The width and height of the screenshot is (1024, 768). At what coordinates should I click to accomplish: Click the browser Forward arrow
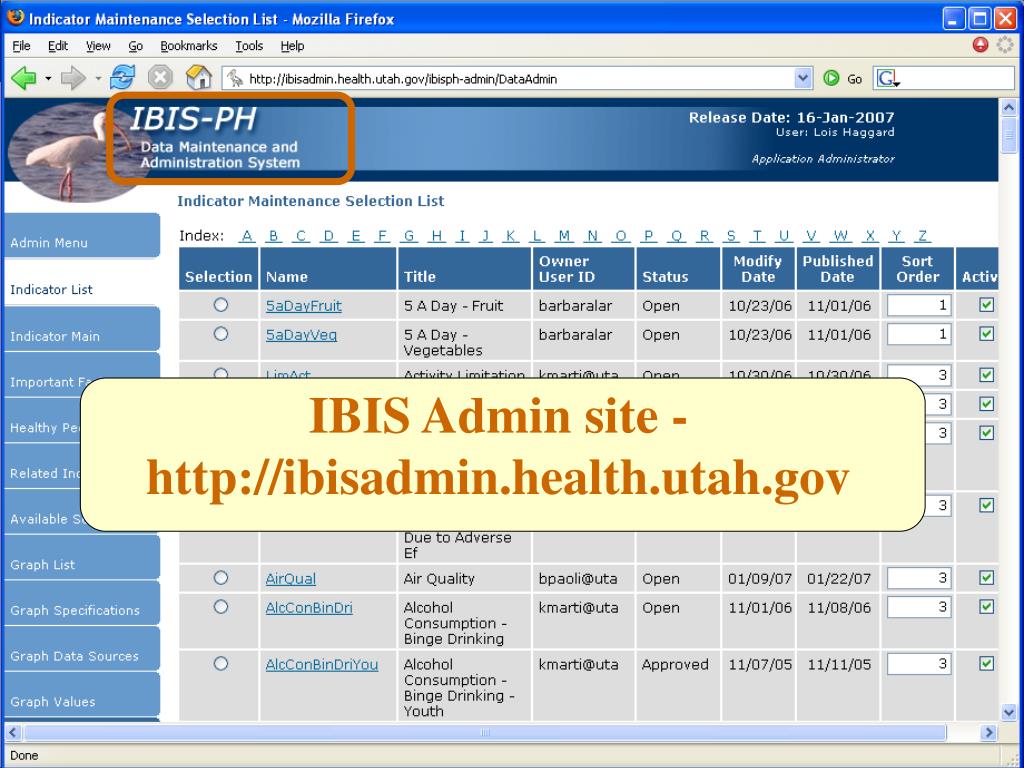72,79
